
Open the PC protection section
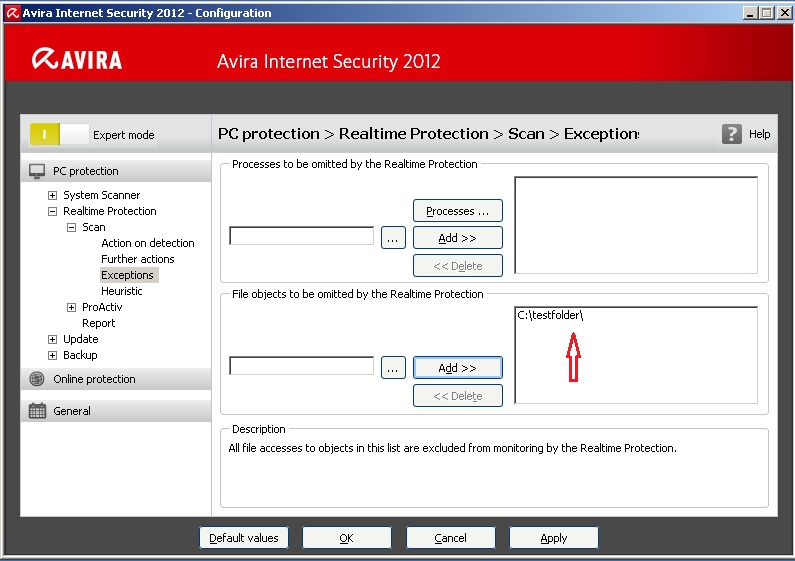coord(116,171)
